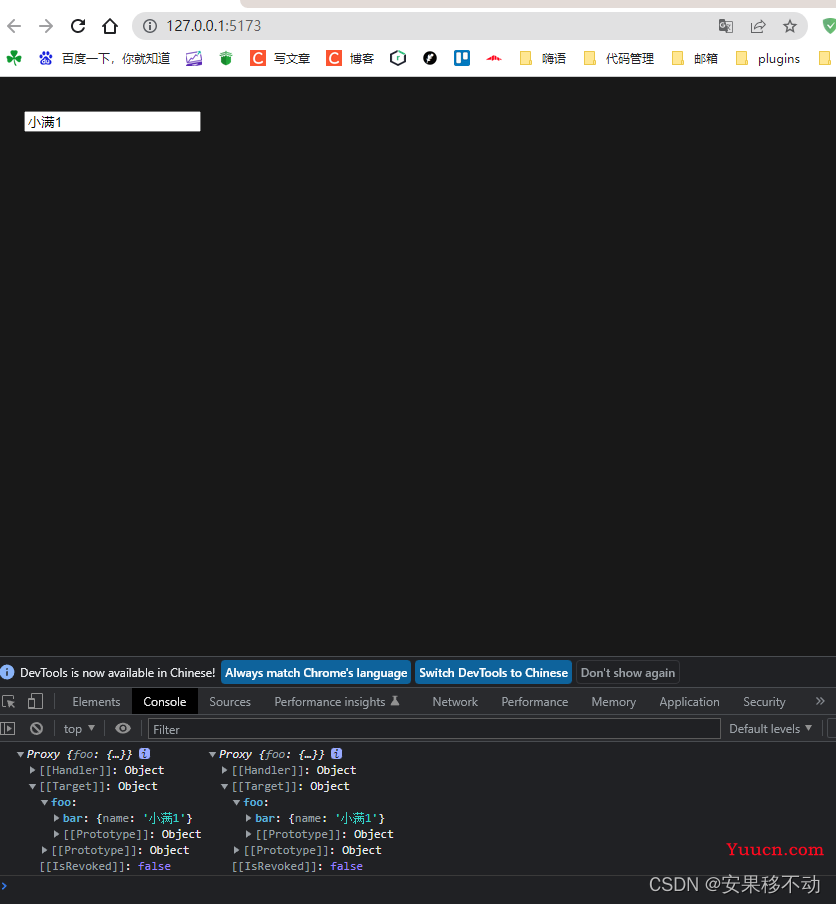Switch to the Application tab
The width and height of the screenshot is (836, 904).
click(x=690, y=702)
